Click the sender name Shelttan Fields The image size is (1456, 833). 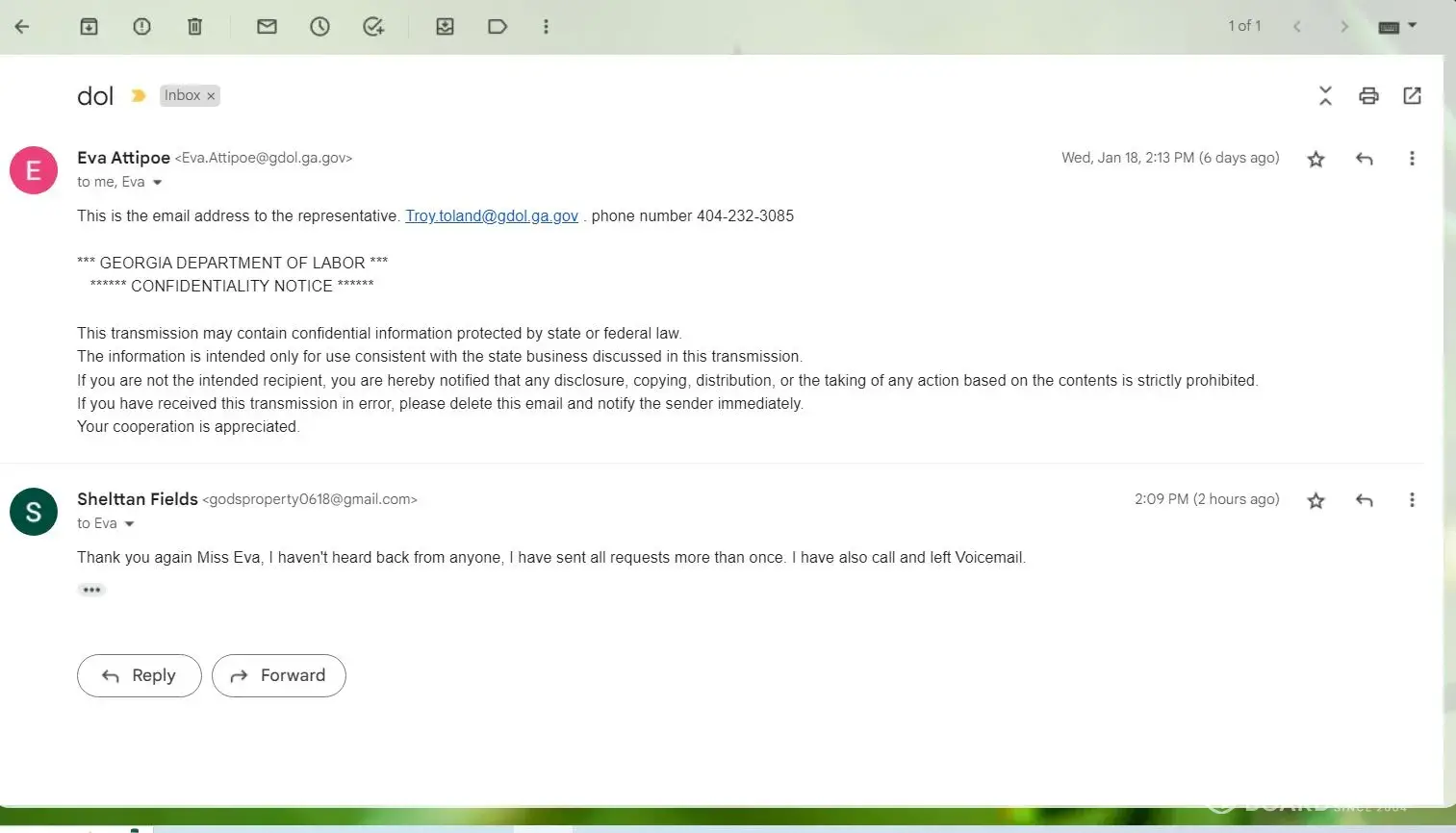coord(138,499)
